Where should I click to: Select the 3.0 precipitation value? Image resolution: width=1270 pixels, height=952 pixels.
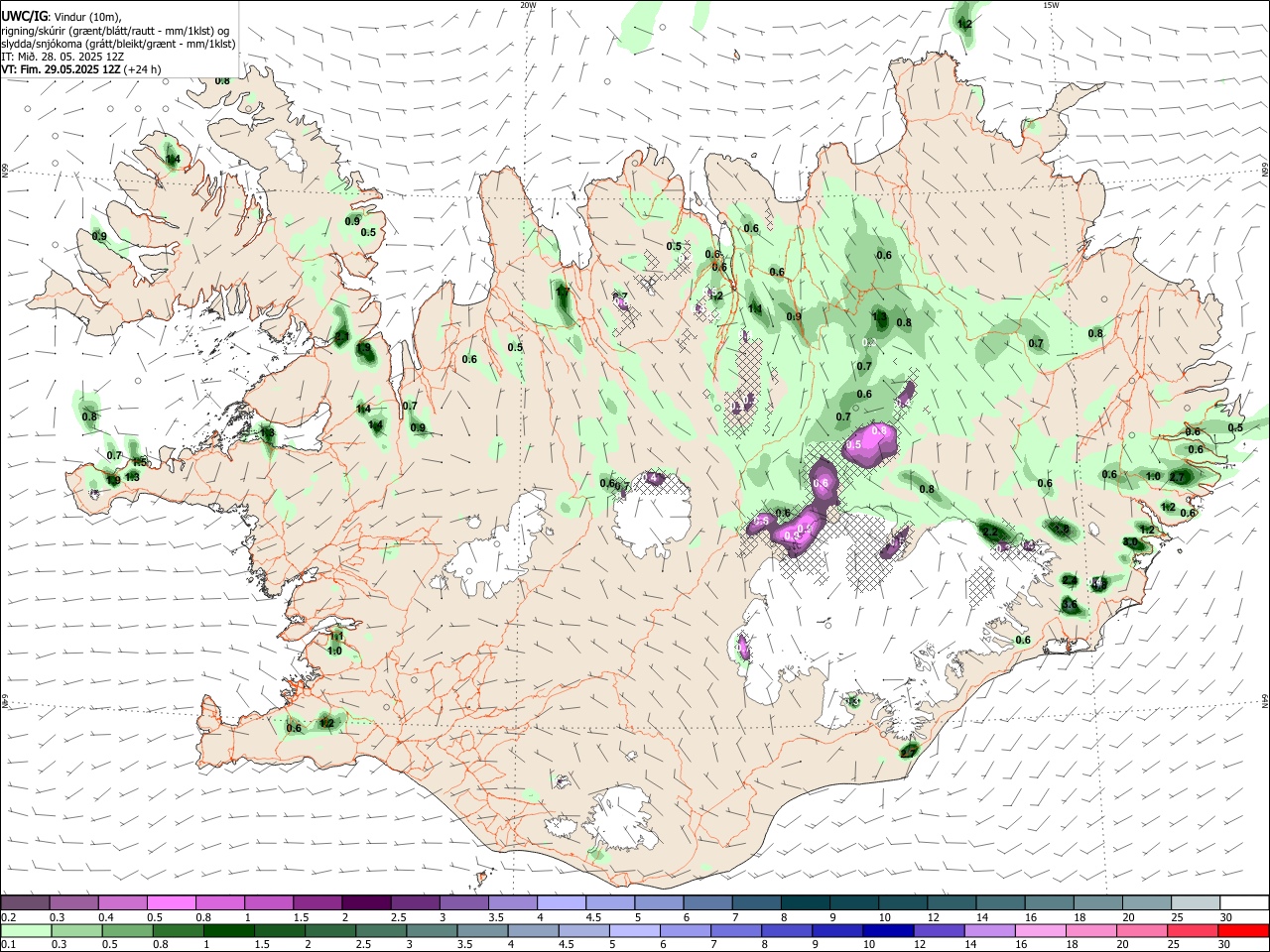click(x=1130, y=542)
